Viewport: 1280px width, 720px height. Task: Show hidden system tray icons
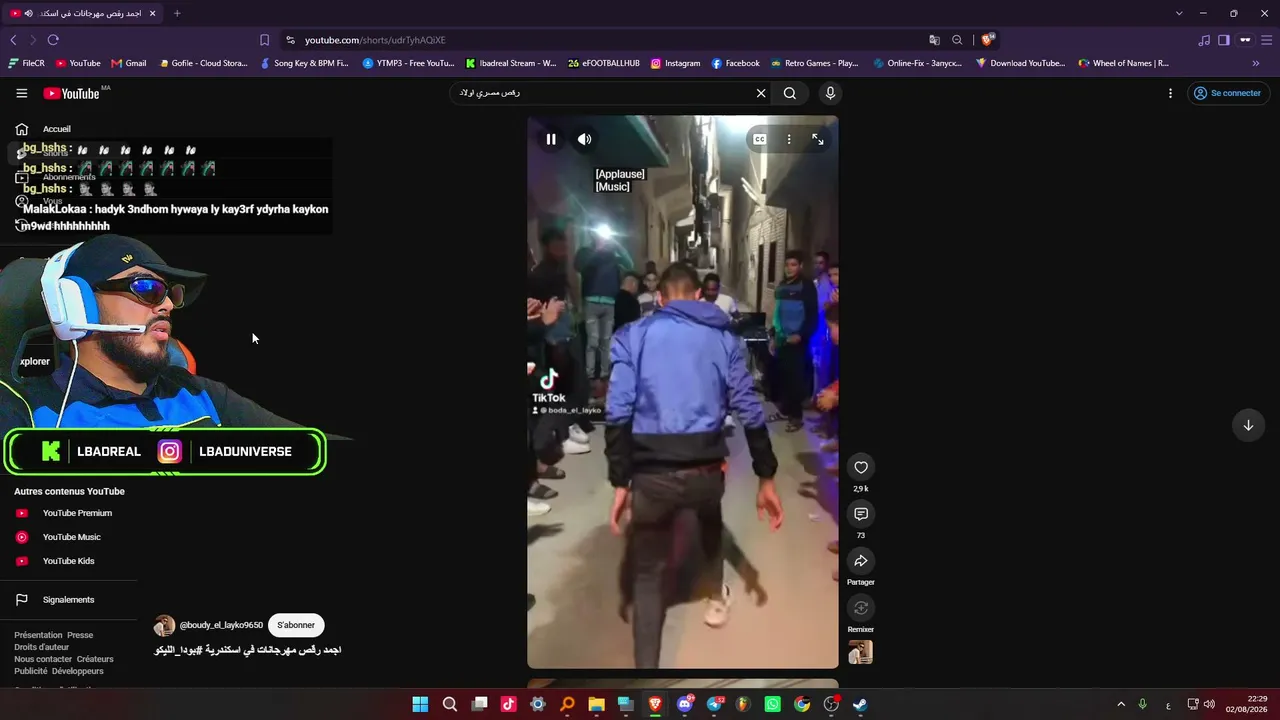(1121, 704)
